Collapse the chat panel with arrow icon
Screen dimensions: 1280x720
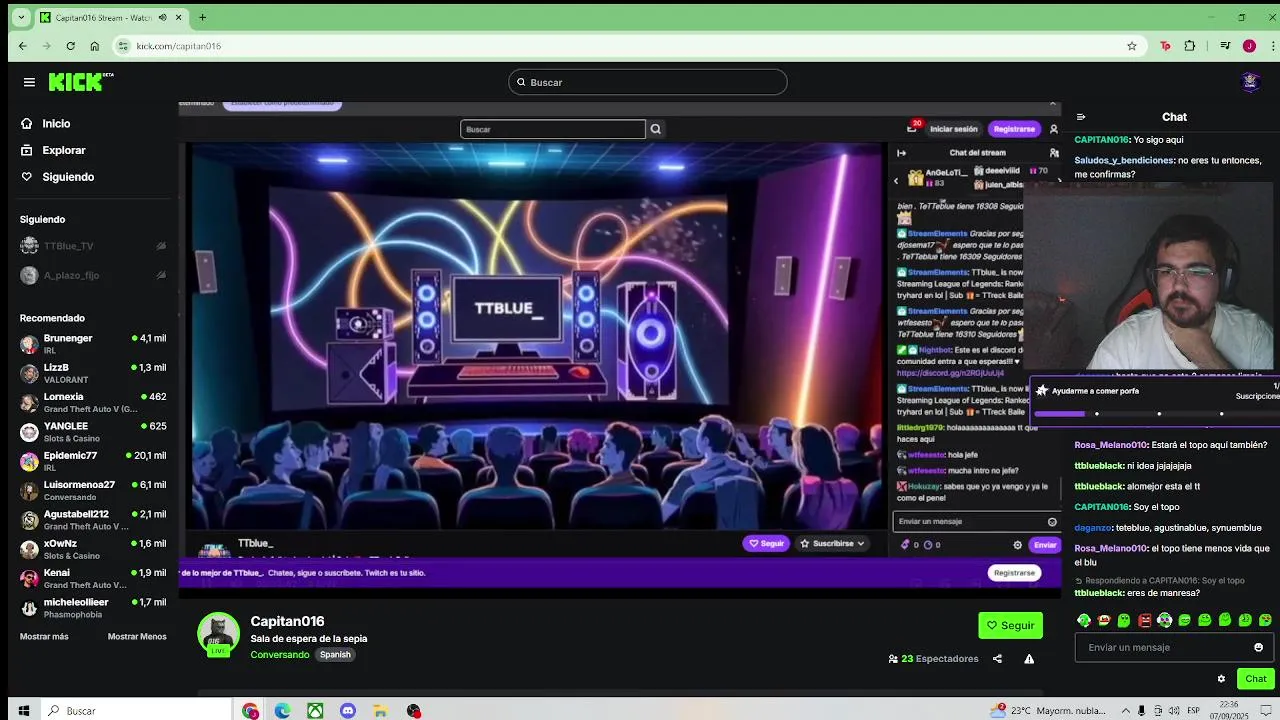pos(1080,117)
